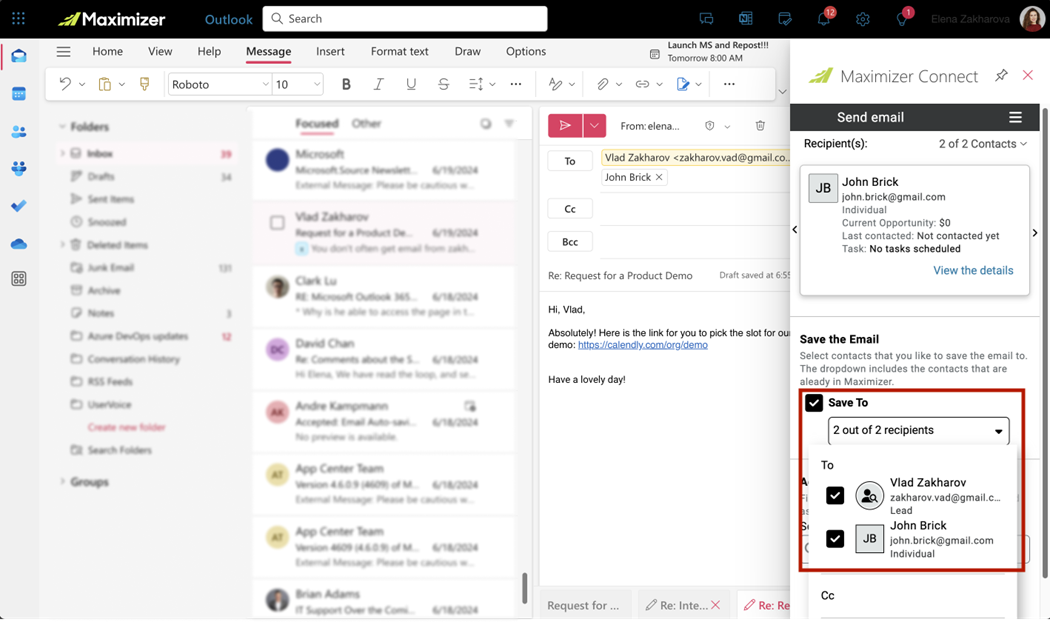Screen dimensions: 1050x622
Task: Switch to the Other inbox tab
Action: pyautogui.click(x=366, y=124)
